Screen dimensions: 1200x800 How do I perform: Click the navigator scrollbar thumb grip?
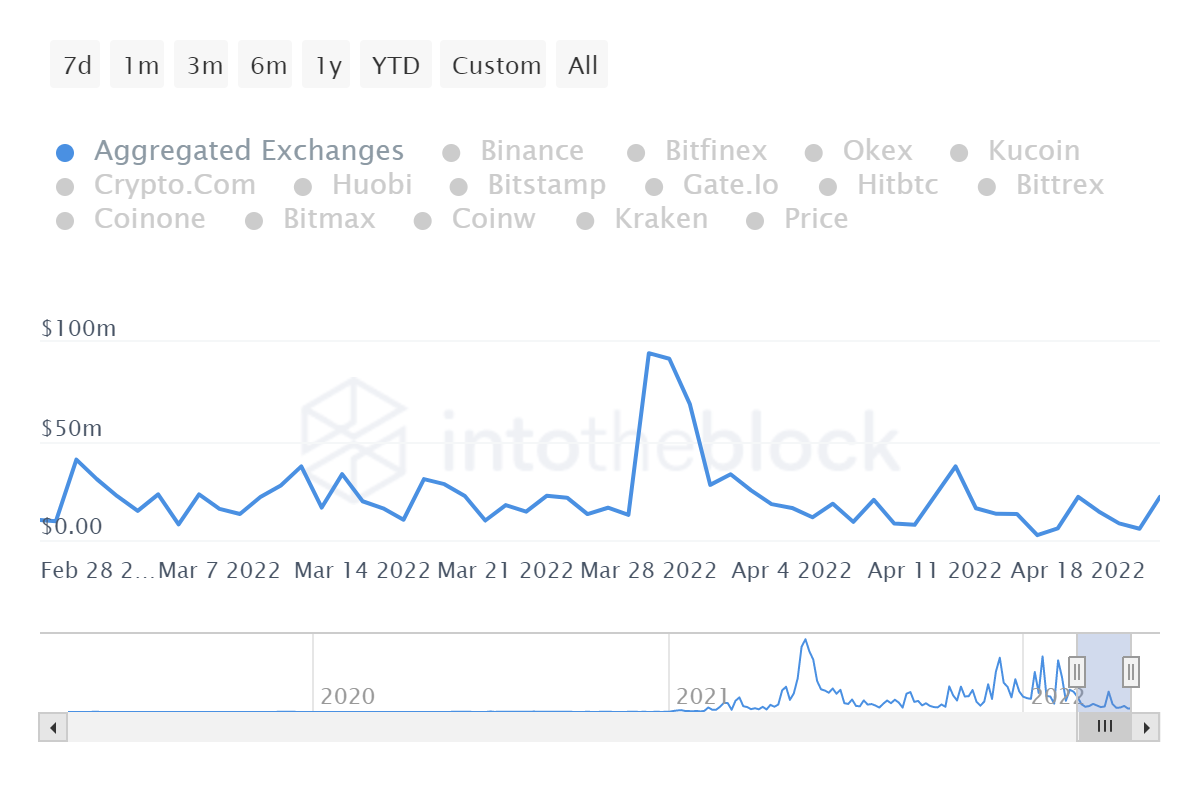coord(1104,727)
